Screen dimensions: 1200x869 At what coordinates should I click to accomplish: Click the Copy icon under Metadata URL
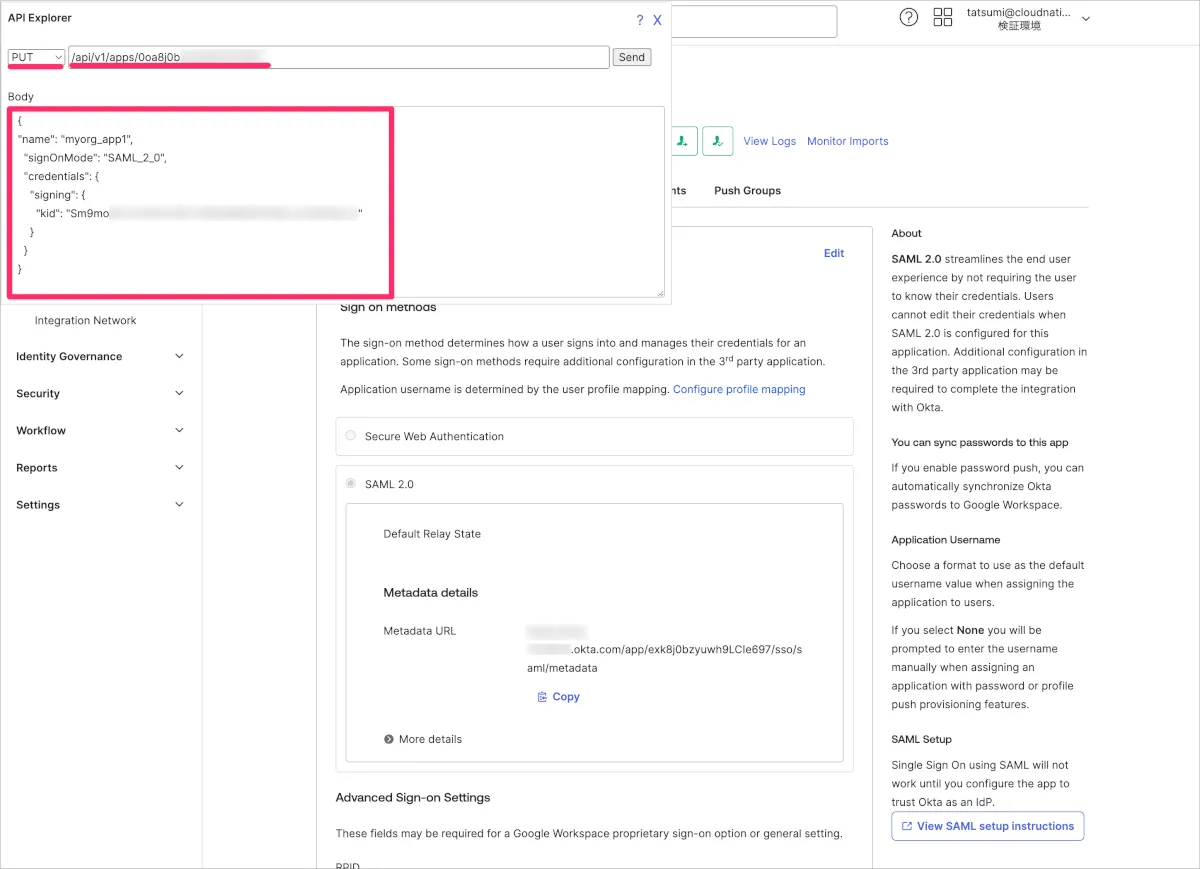542,697
